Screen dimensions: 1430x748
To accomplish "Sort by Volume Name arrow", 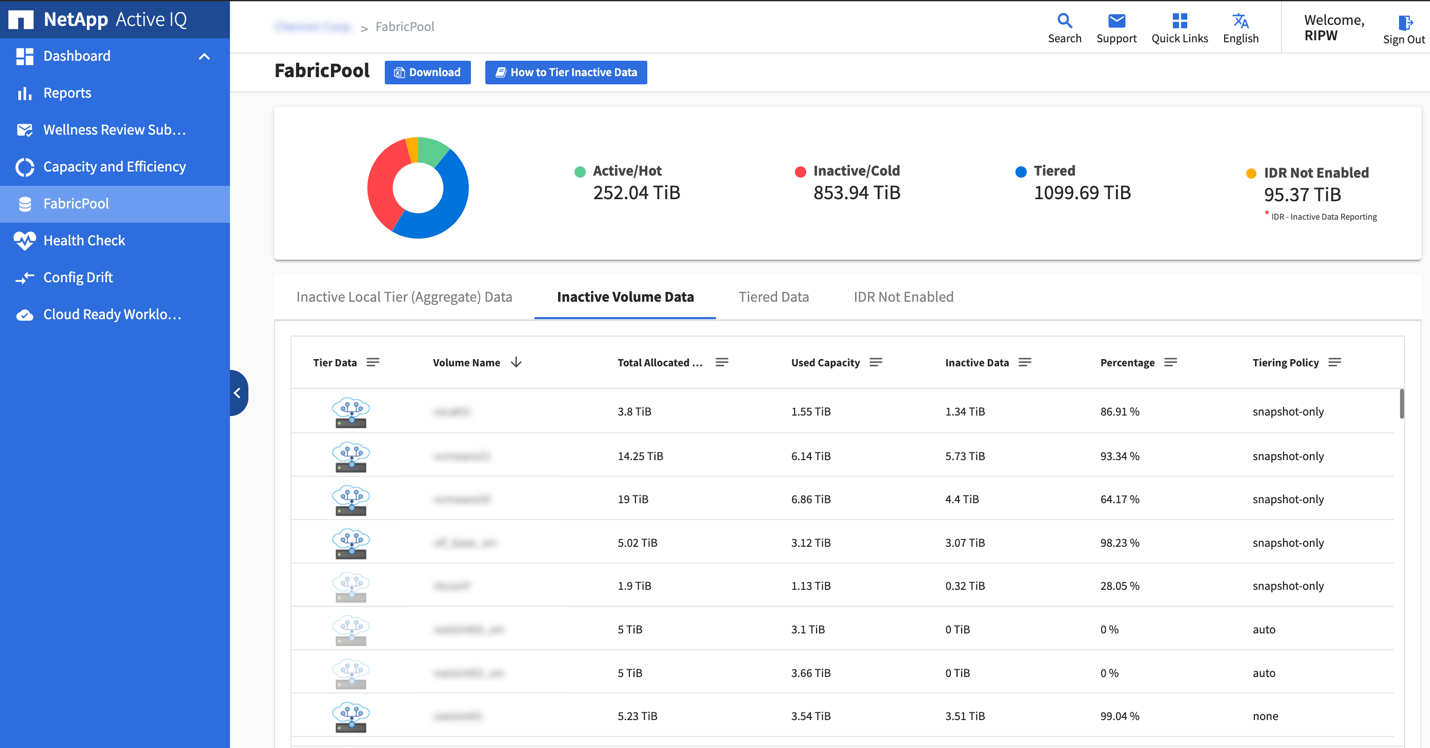I will pos(516,363).
